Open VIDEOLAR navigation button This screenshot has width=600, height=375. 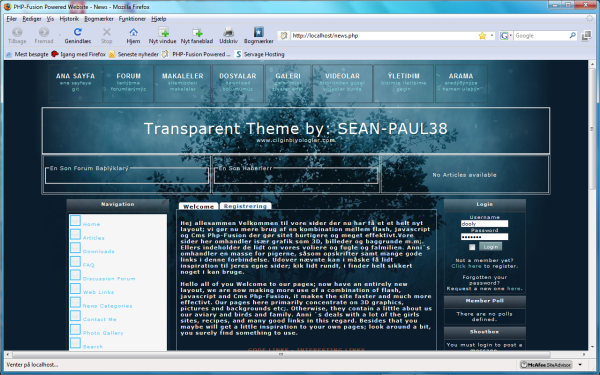coord(342,83)
